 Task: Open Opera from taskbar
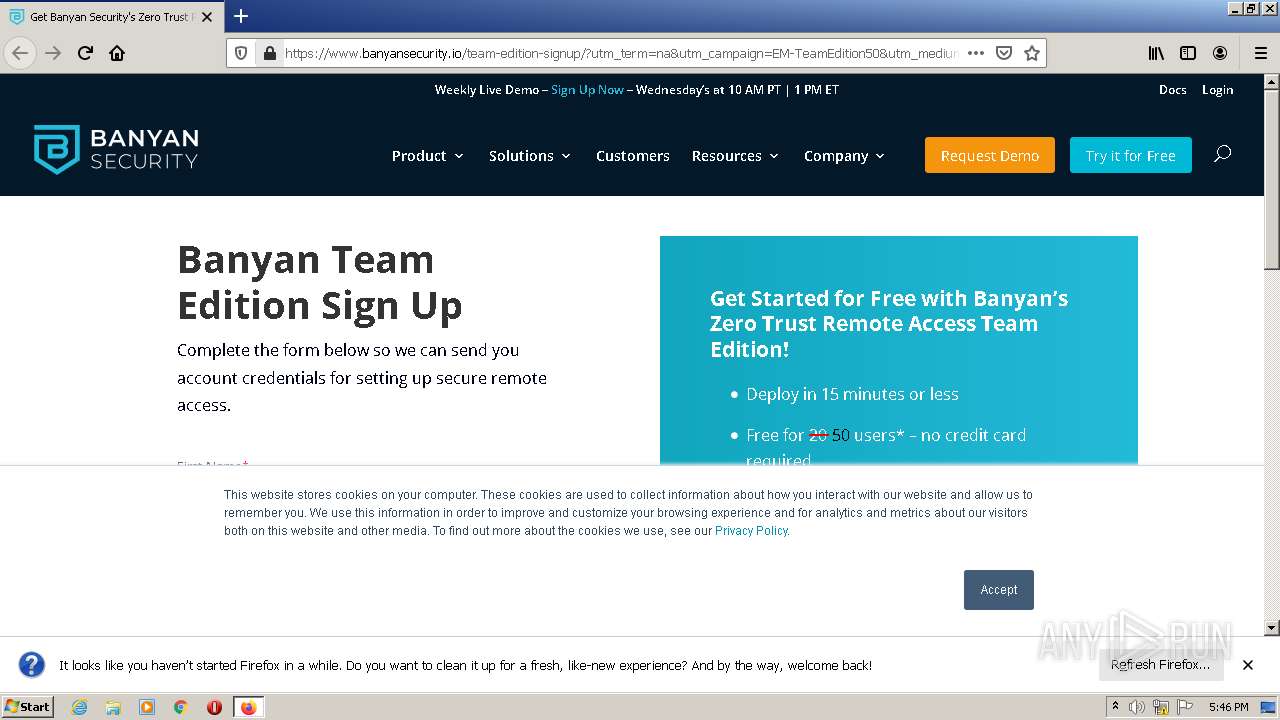[214, 707]
